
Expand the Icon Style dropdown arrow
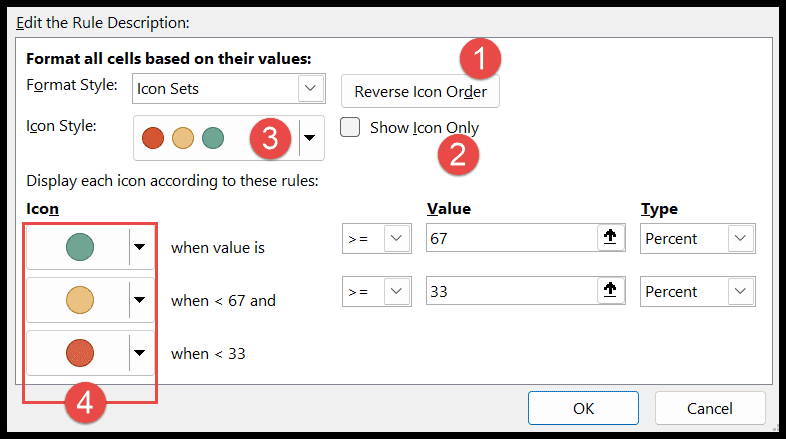point(310,138)
